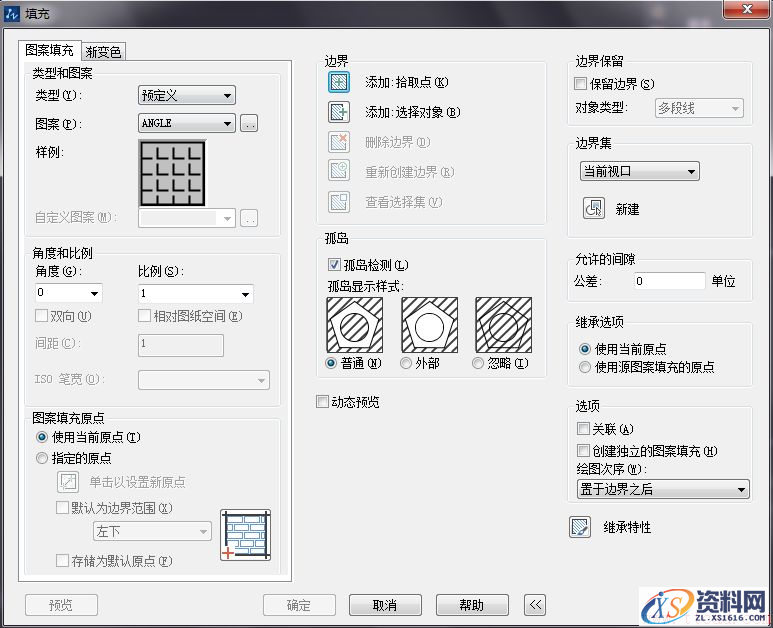773x628 pixels.
Task: Open the 左下 origin position dropdown
Action: coord(152,531)
